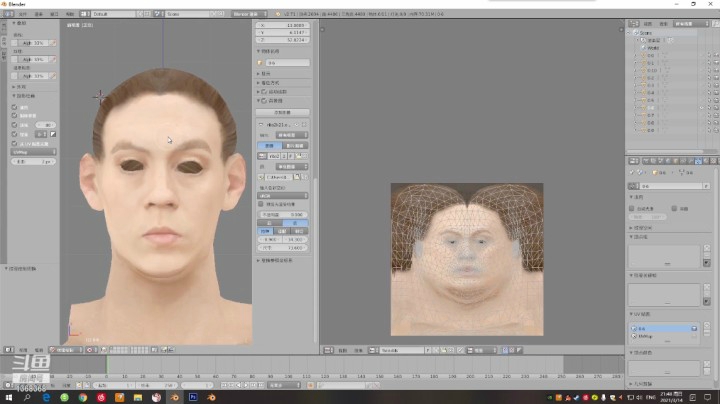Open the 图像 menu in UV editor header
This screenshot has width=720, height=404.
click(x=358, y=350)
